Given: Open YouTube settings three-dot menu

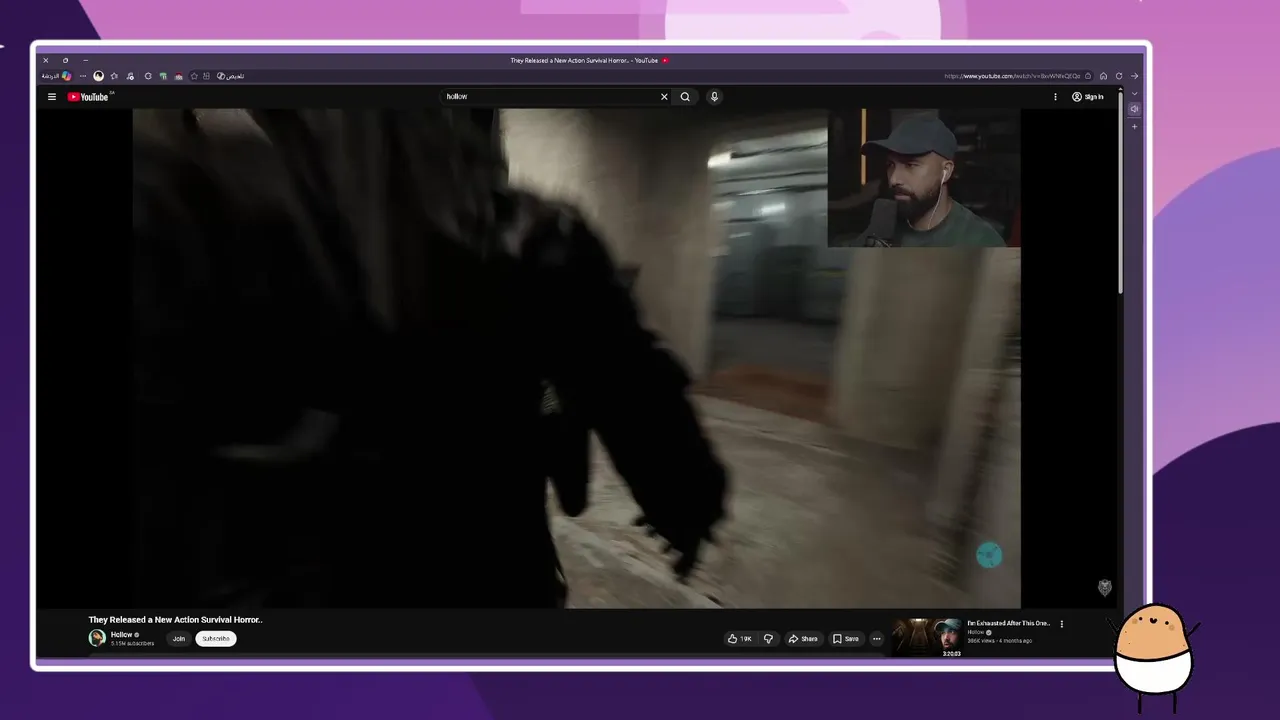Looking at the screenshot, I should [1055, 97].
